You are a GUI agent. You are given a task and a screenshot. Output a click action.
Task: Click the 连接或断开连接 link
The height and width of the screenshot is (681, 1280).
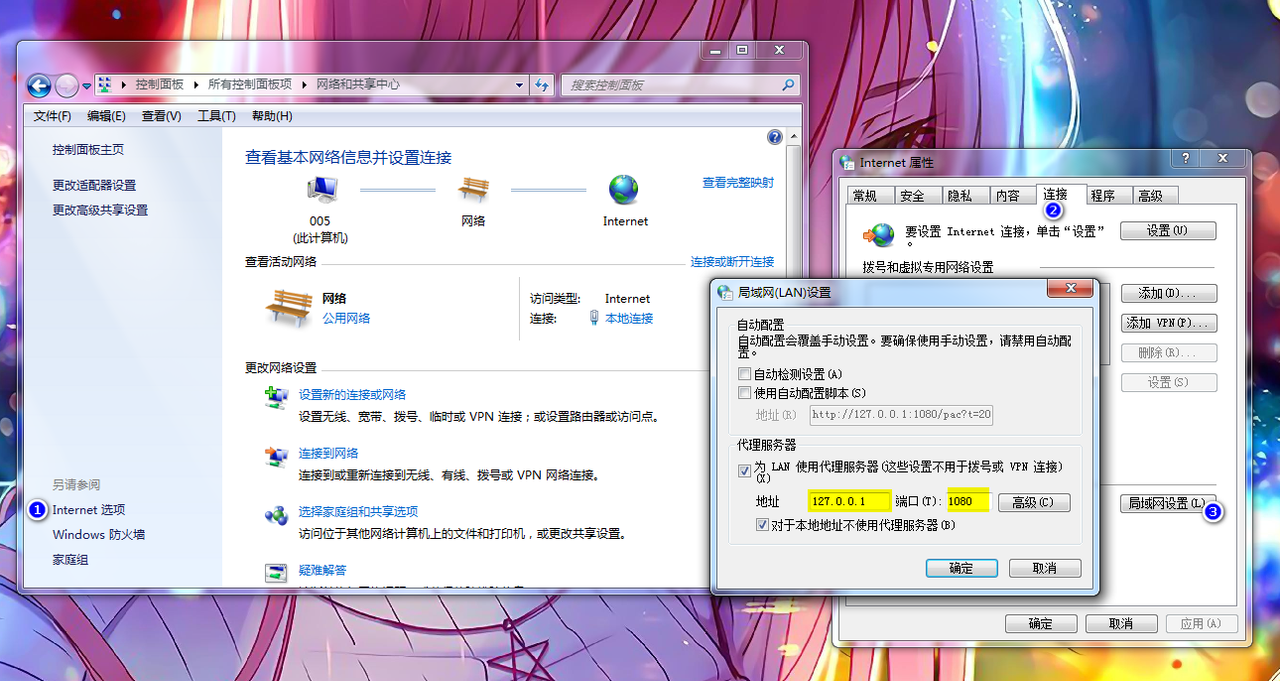pos(732,262)
